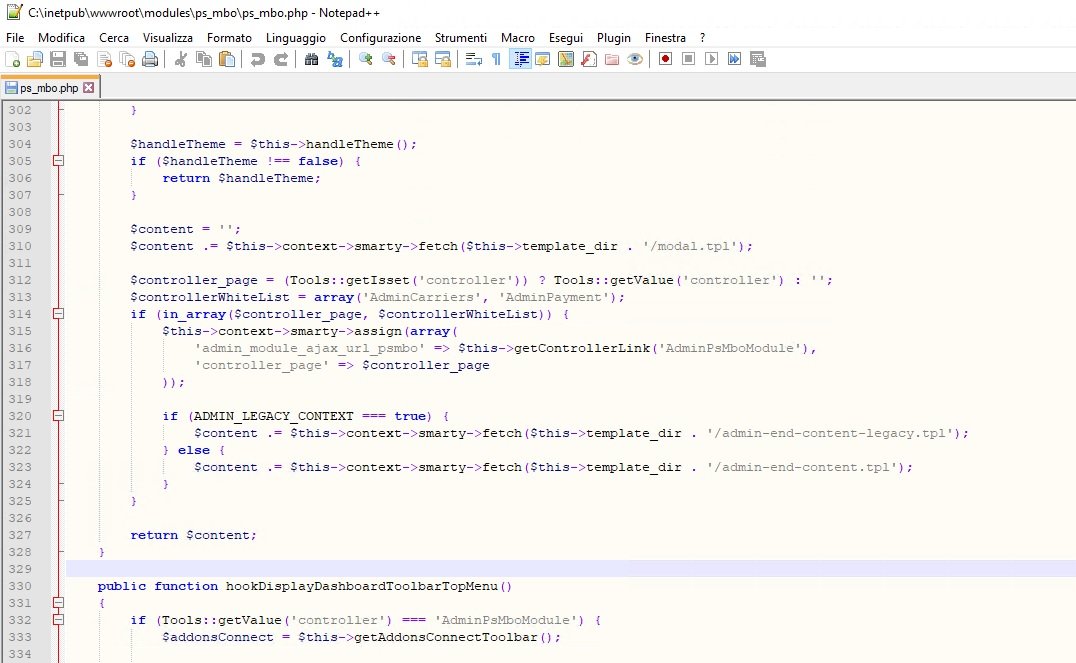Close the ps_mbo.php tab
This screenshot has height=663, width=1076.
[88, 88]
